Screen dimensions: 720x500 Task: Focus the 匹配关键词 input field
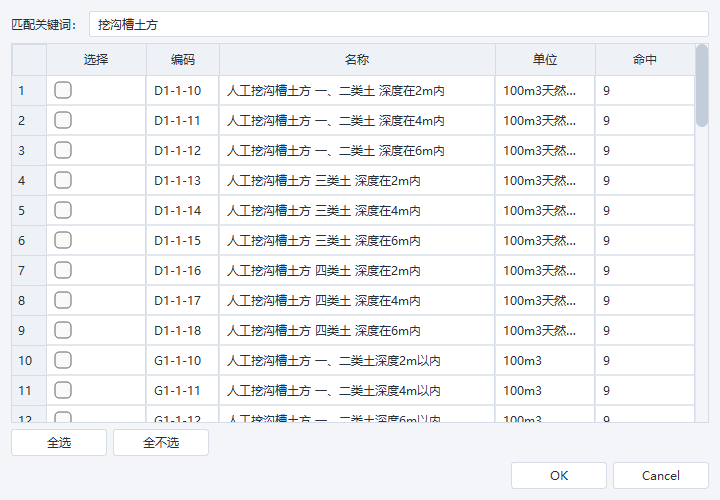click(399, 24)
